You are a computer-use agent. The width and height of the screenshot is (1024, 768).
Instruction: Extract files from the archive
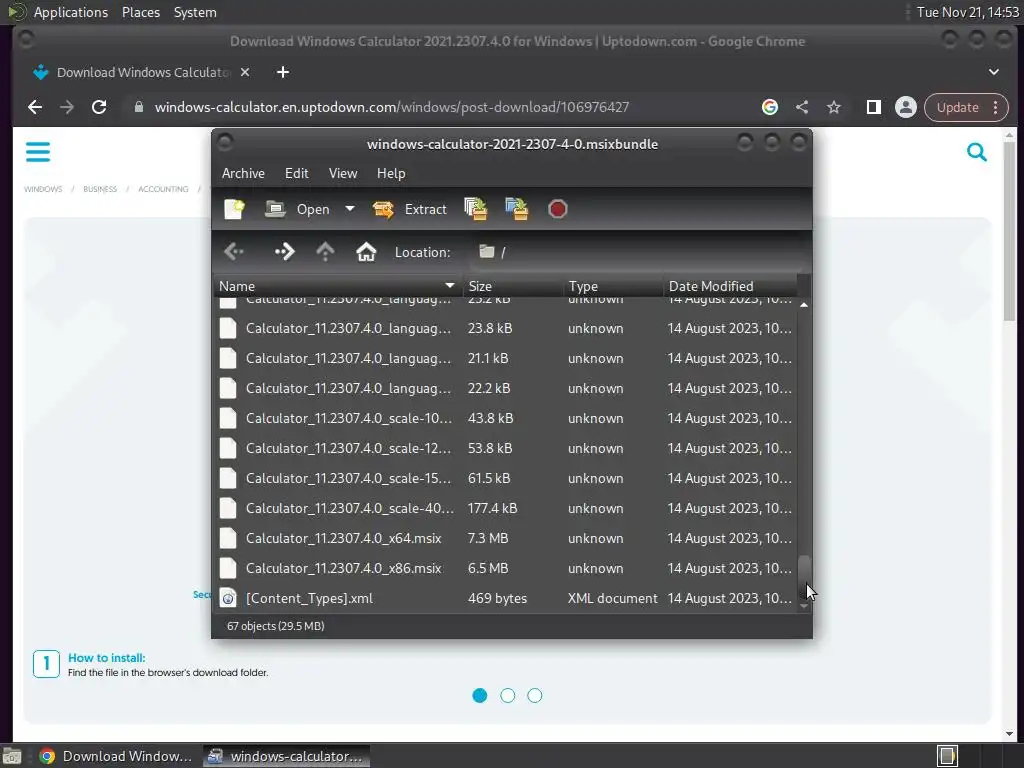tap(410, 209)
